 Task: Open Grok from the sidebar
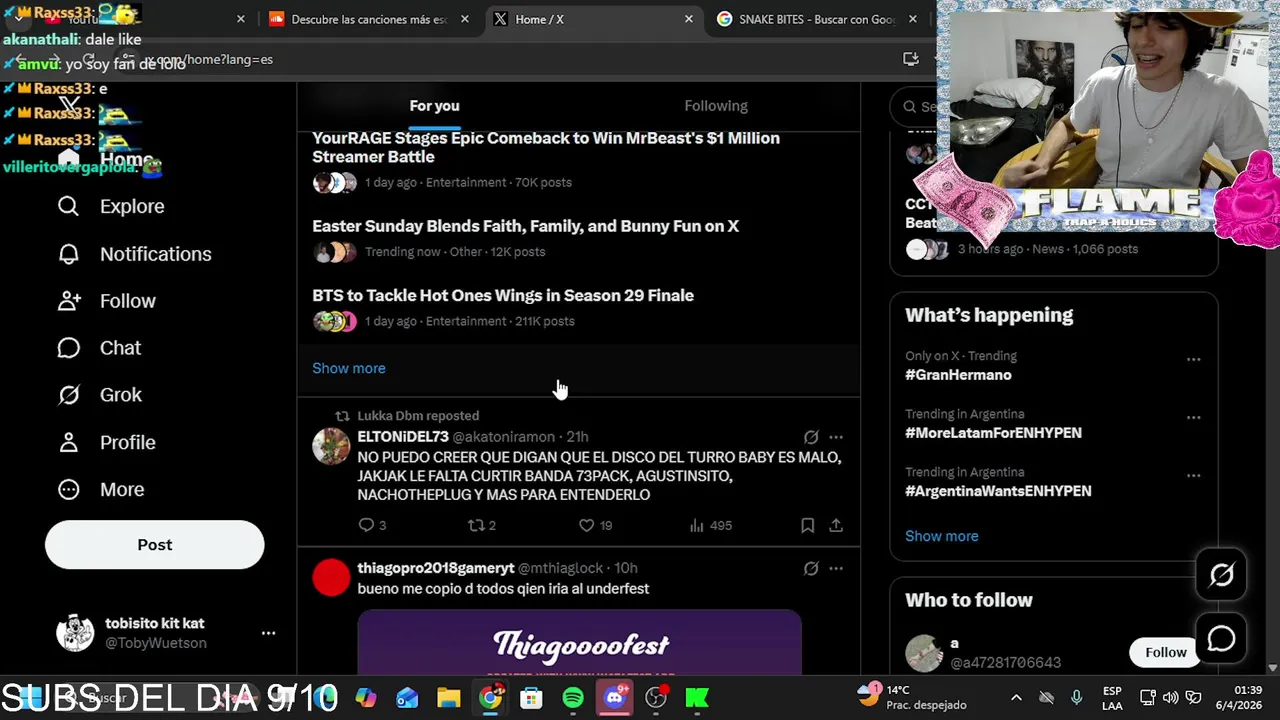[x=99, y=395]
